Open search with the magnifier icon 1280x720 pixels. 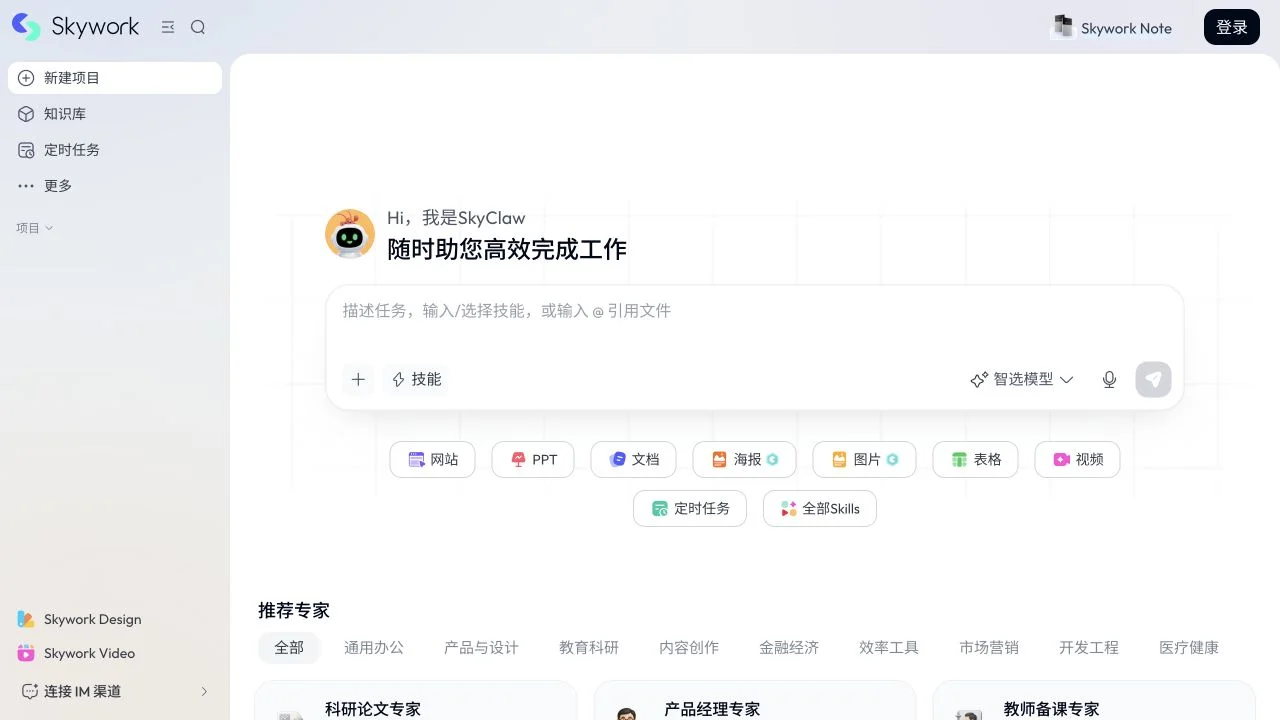pos(198,27)
